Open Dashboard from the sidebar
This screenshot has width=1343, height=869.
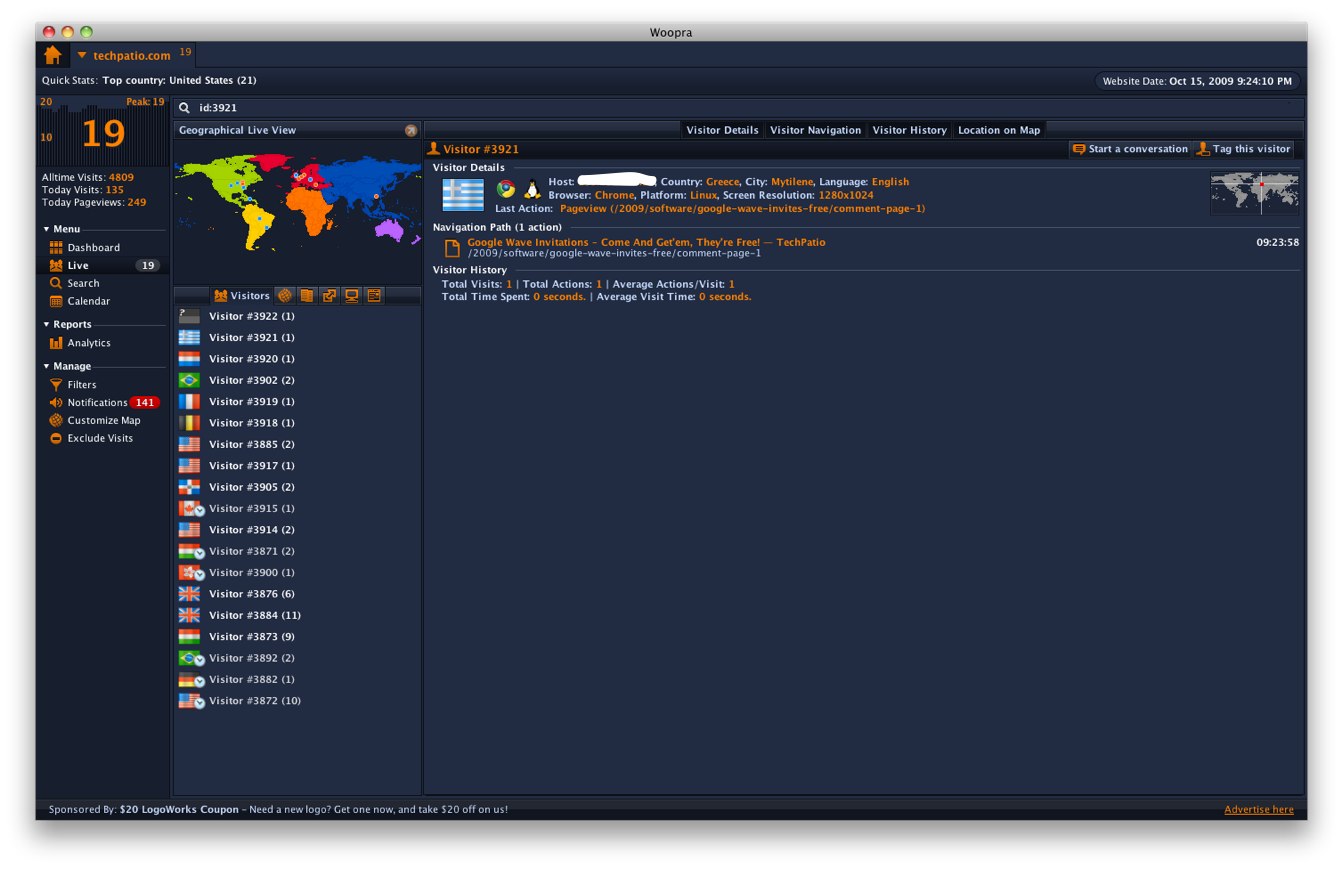click(93, 248)
